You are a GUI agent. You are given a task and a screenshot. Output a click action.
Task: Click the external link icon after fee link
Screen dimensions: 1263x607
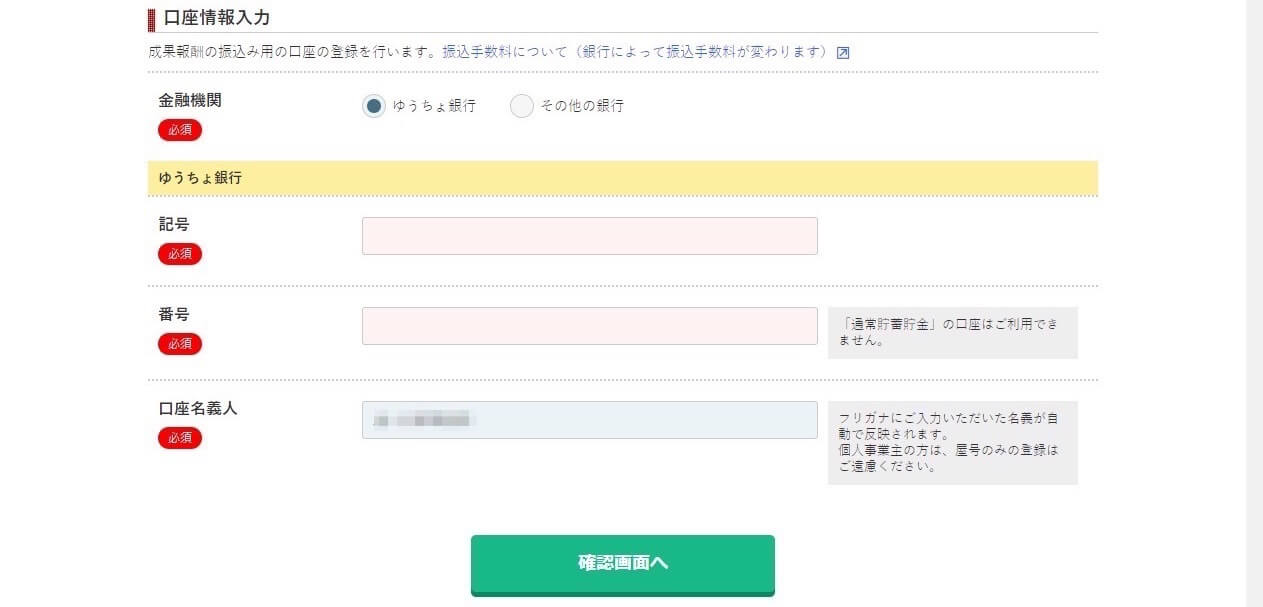842,53
